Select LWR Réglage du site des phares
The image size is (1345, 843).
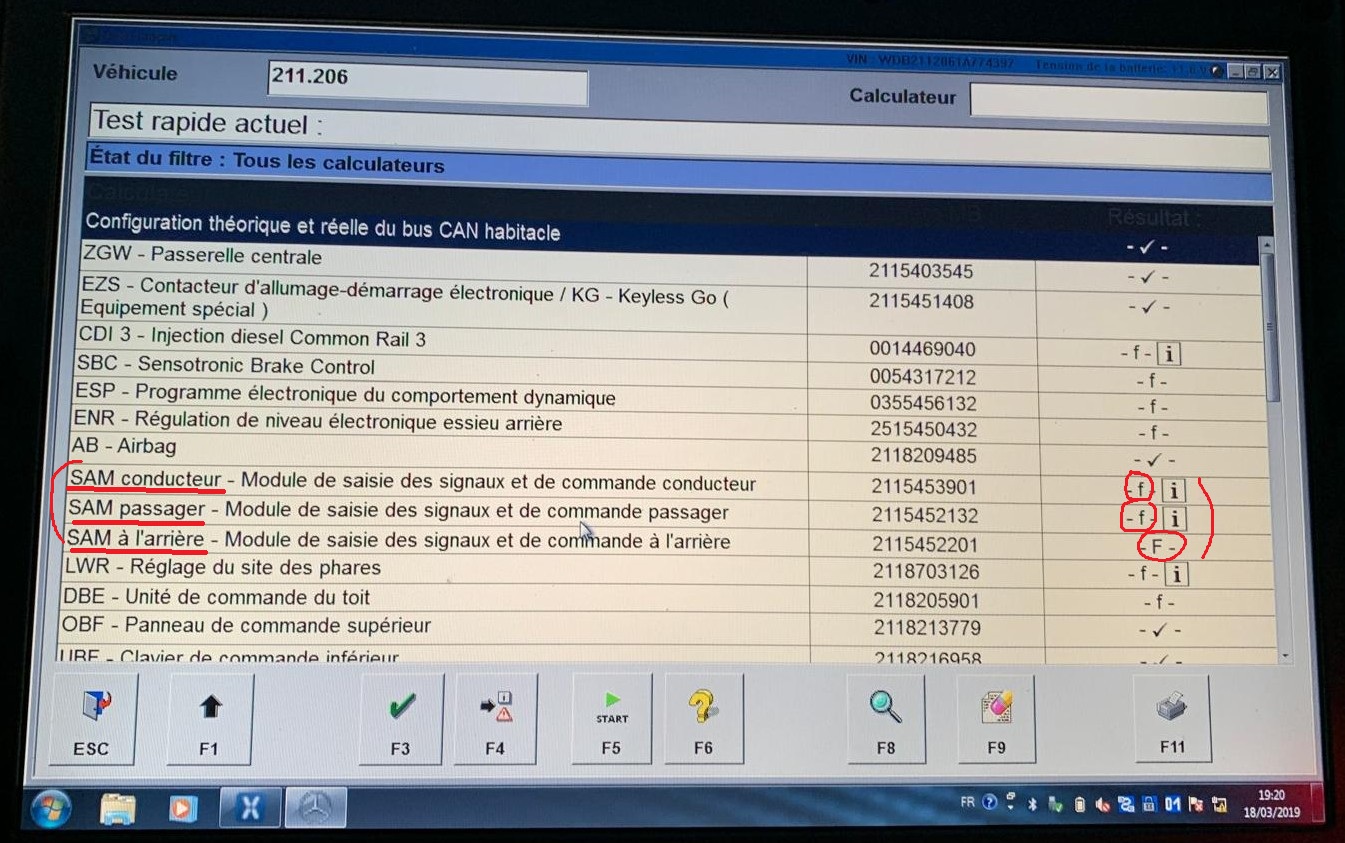coord(672,572)
